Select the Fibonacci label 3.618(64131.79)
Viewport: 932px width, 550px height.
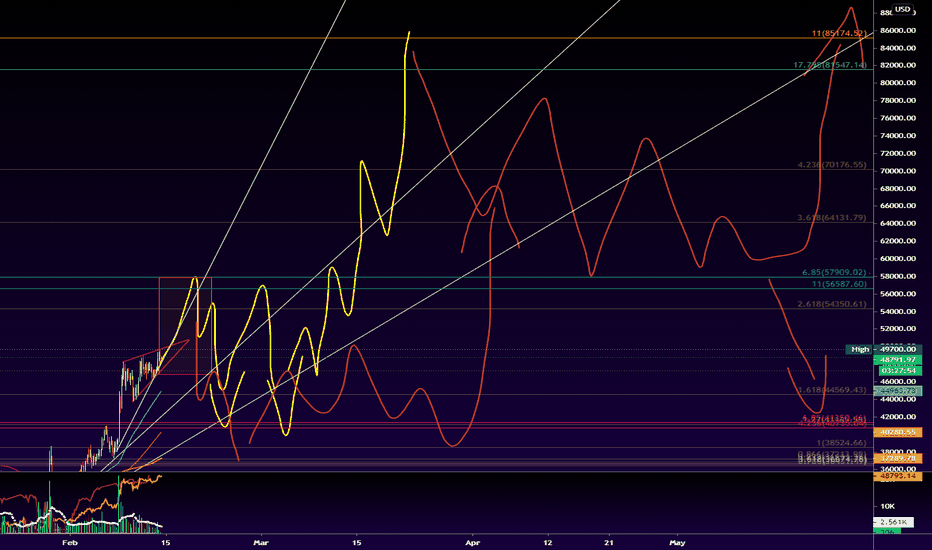pyautogui.click(x=832, y=218)
